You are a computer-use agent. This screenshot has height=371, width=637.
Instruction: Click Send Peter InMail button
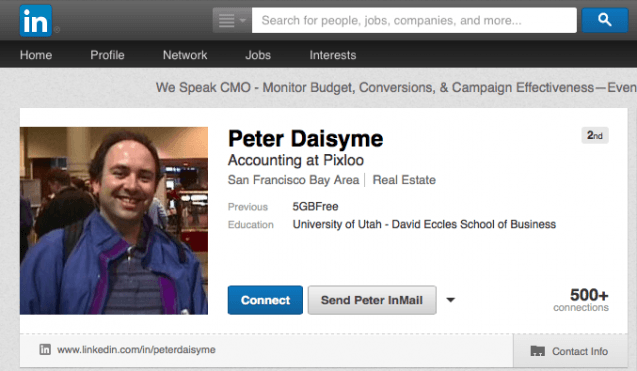372,300
